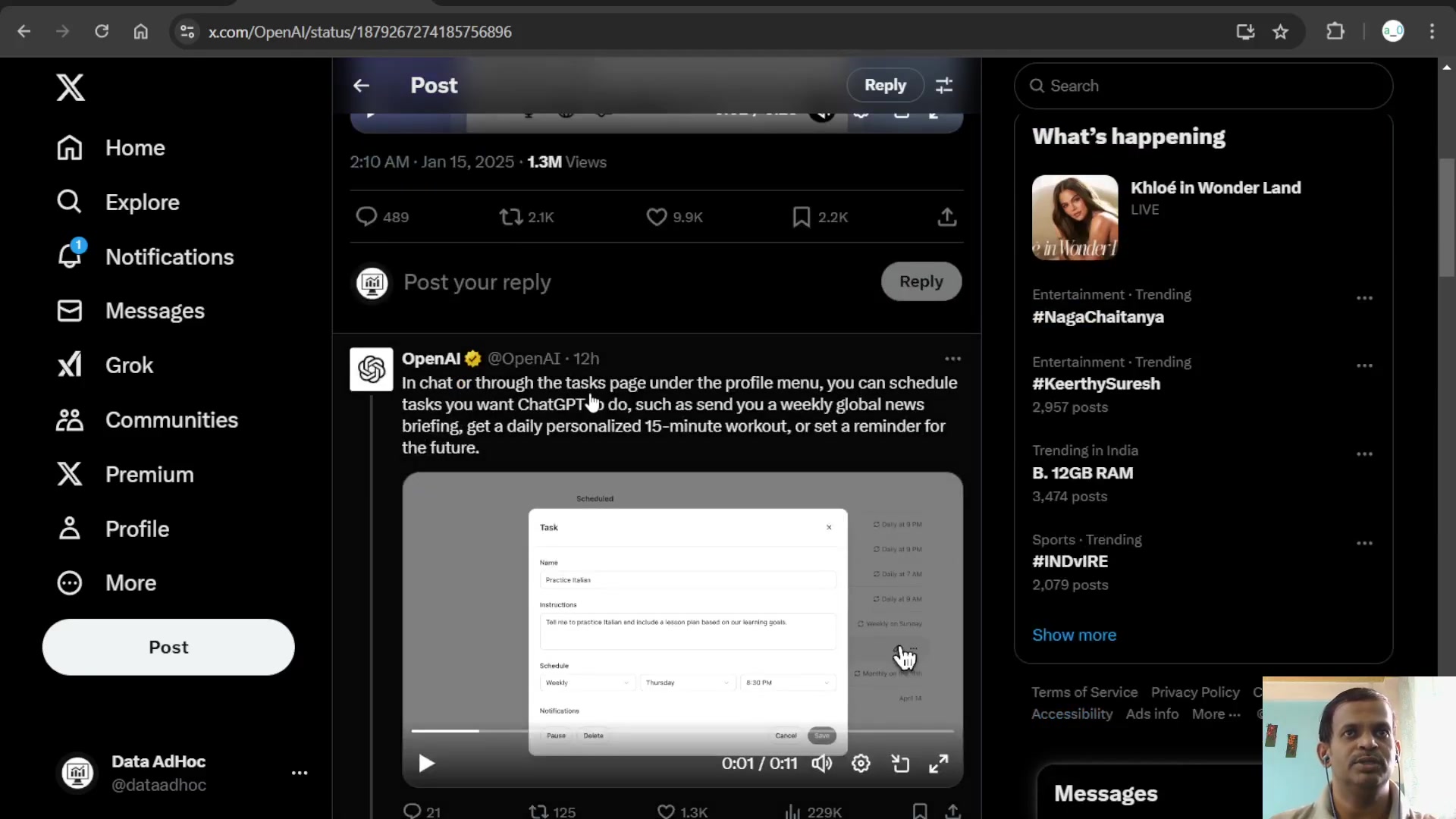Open the #INDvIRE trend
The height and width of the screenshot is (819, 1456).
[1070, 562]
